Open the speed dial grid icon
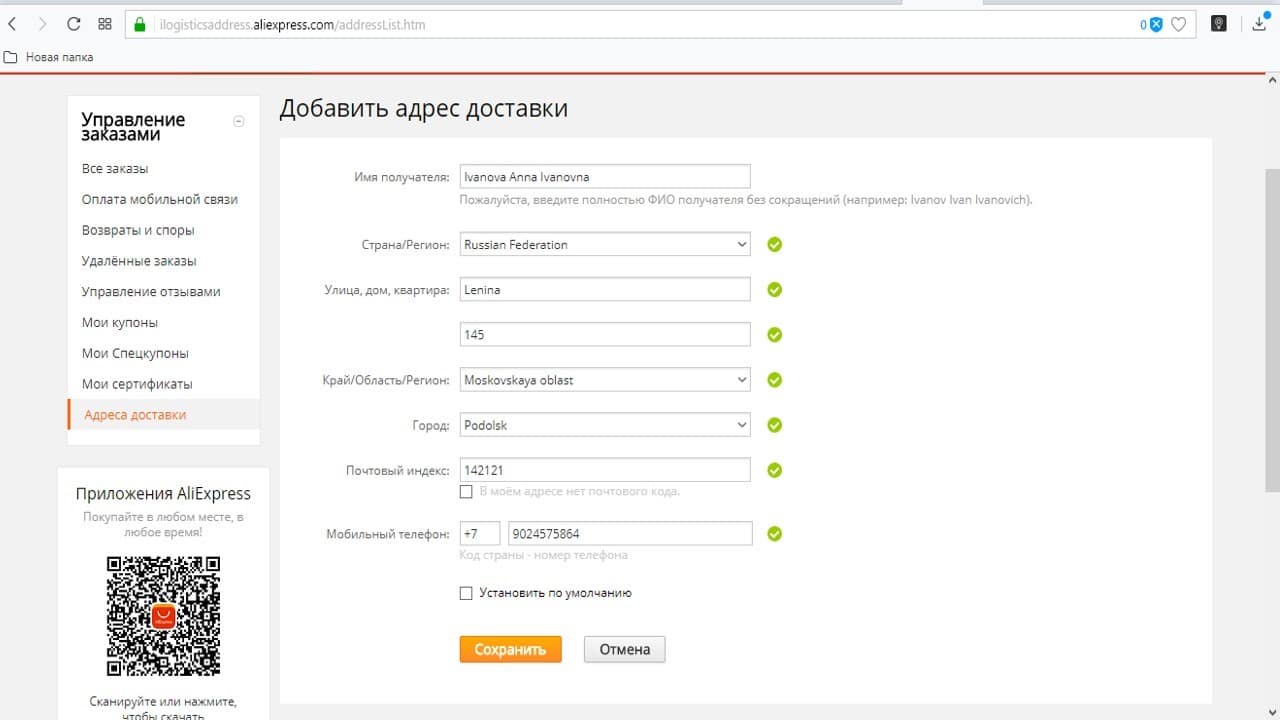The image size is (1280, 720). click(105, 24)
